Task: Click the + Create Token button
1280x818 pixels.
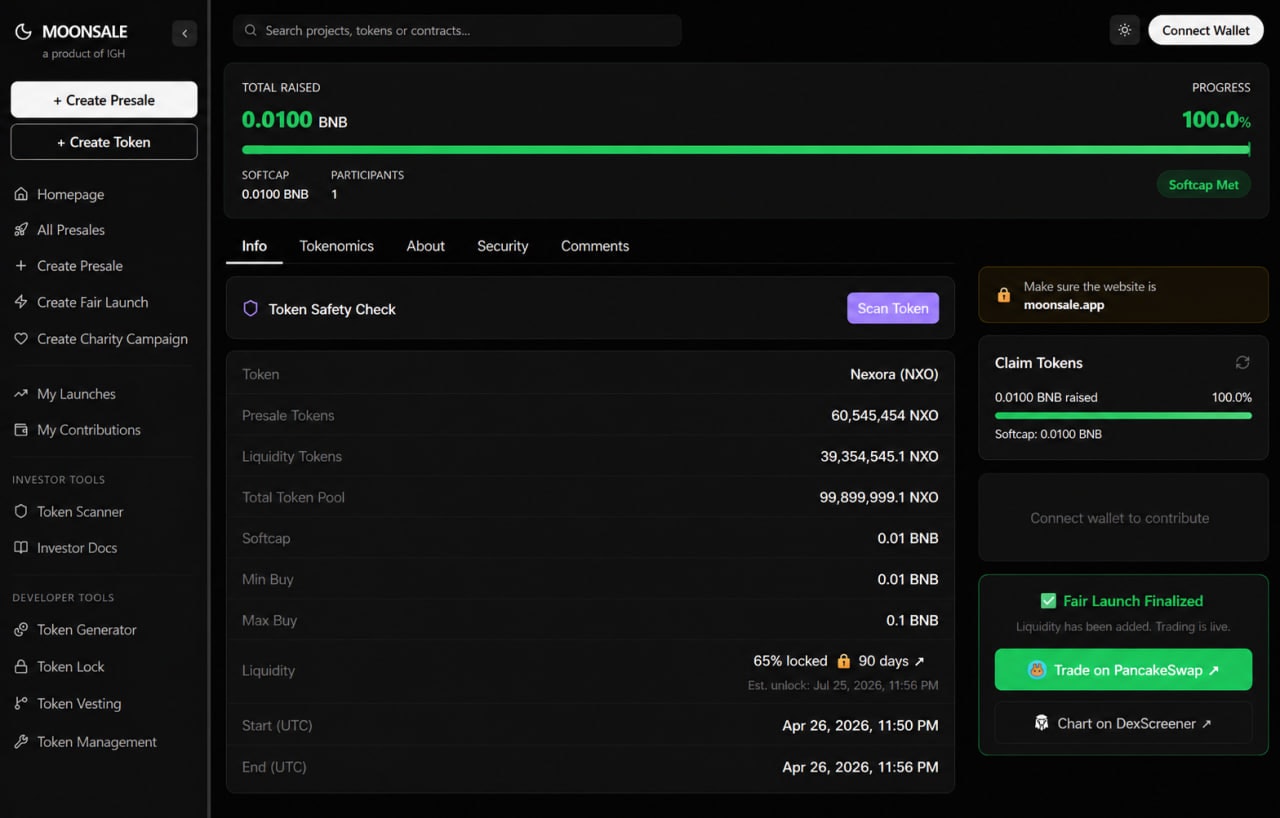Action: pos(104,142)
